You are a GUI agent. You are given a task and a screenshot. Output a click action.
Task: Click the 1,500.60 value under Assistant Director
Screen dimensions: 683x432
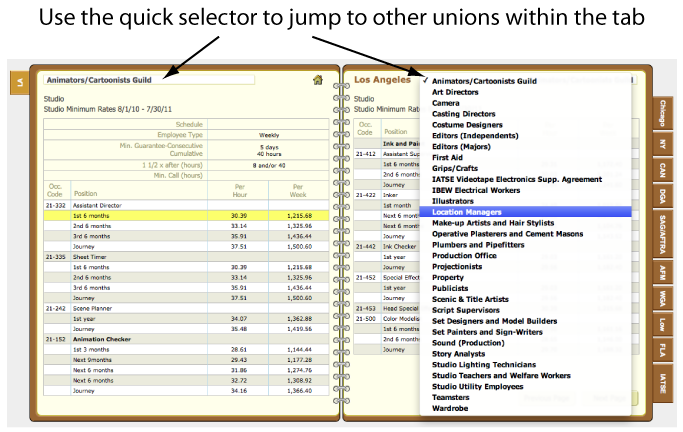(300, 246)
